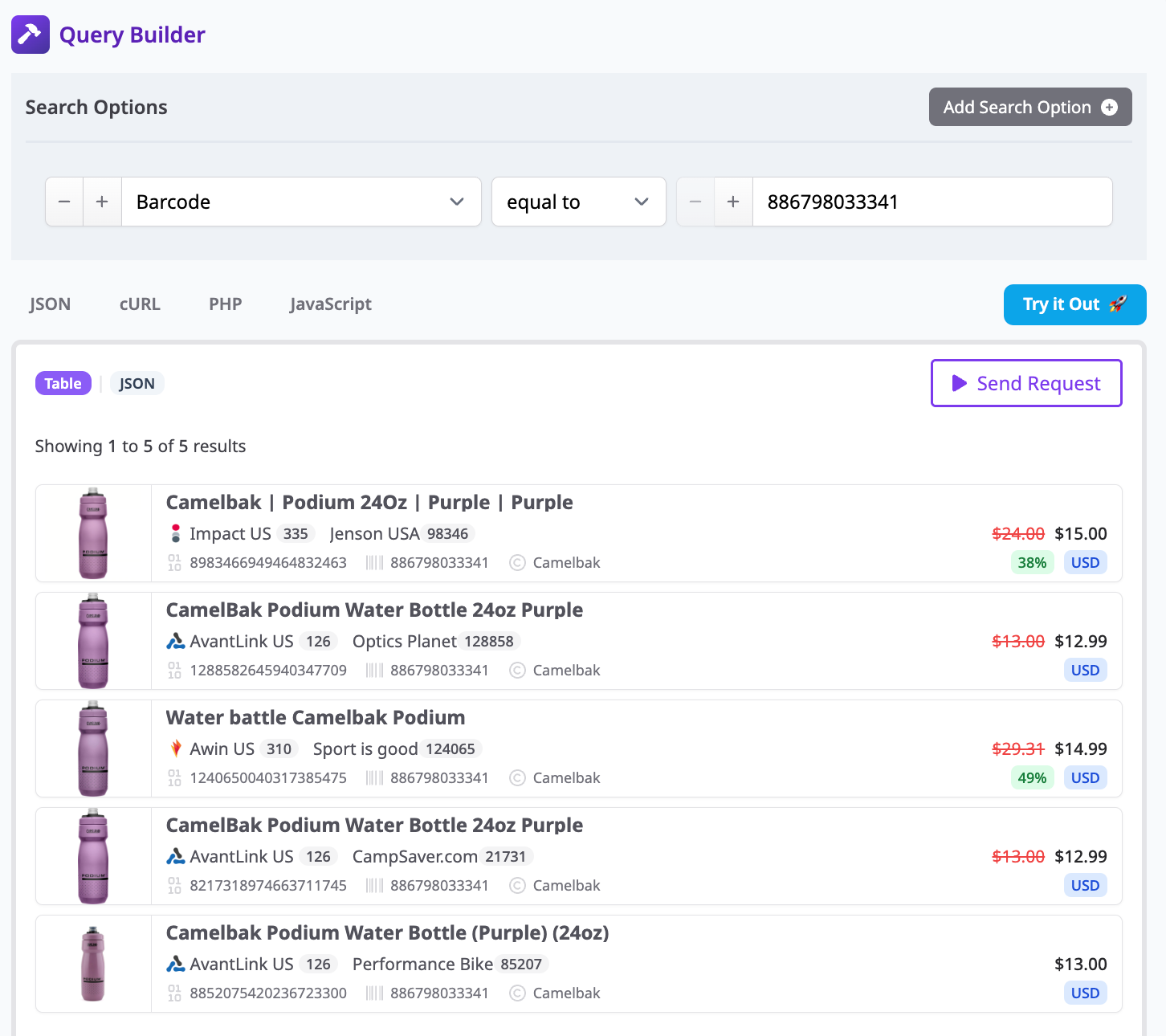
Task: Click binary ID icon beside 1240650040317385475
Action: point(174,777)
